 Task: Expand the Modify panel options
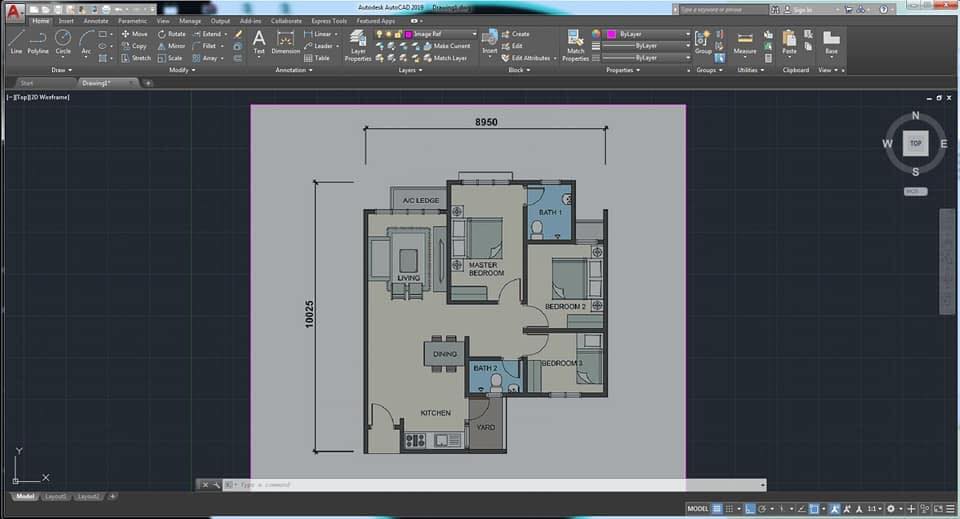click(182, 70)
